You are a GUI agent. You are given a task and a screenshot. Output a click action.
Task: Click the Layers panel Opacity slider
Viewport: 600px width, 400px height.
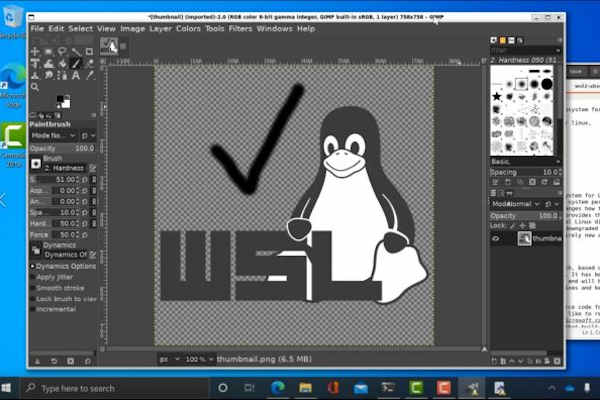click(x=525, y=216)
